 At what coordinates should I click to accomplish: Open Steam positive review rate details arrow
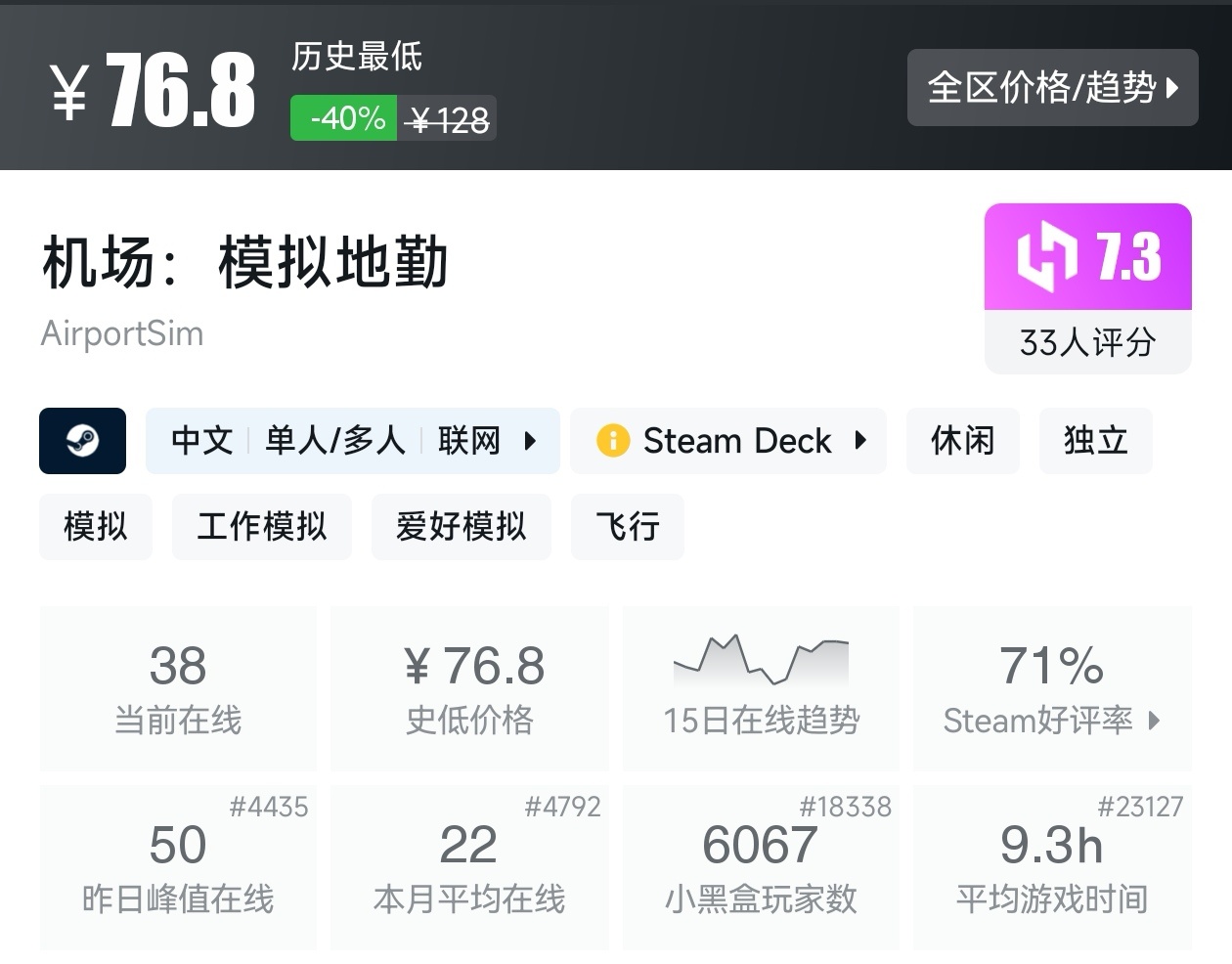point(1155,722)
